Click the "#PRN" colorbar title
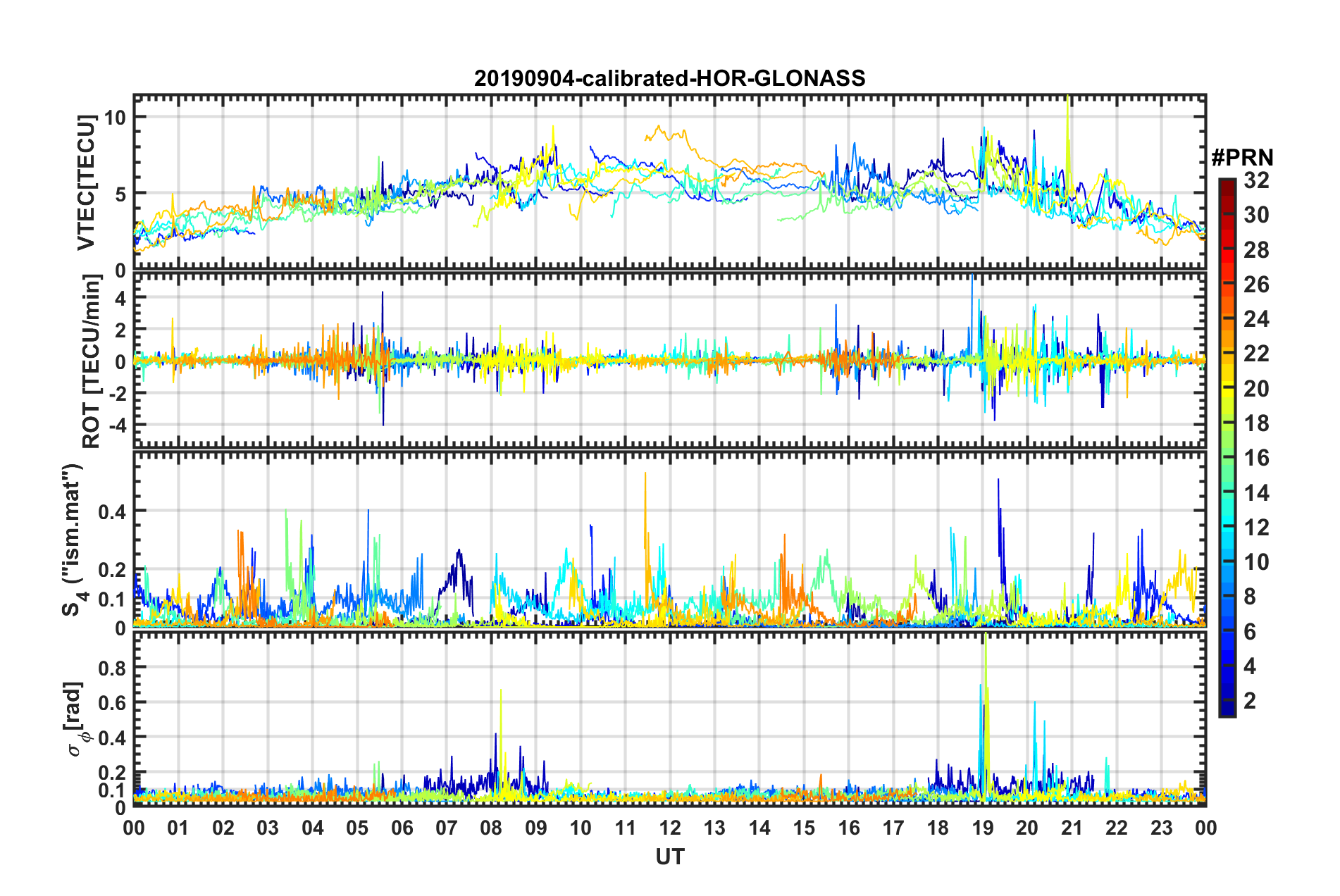 tap(1242, 157)
